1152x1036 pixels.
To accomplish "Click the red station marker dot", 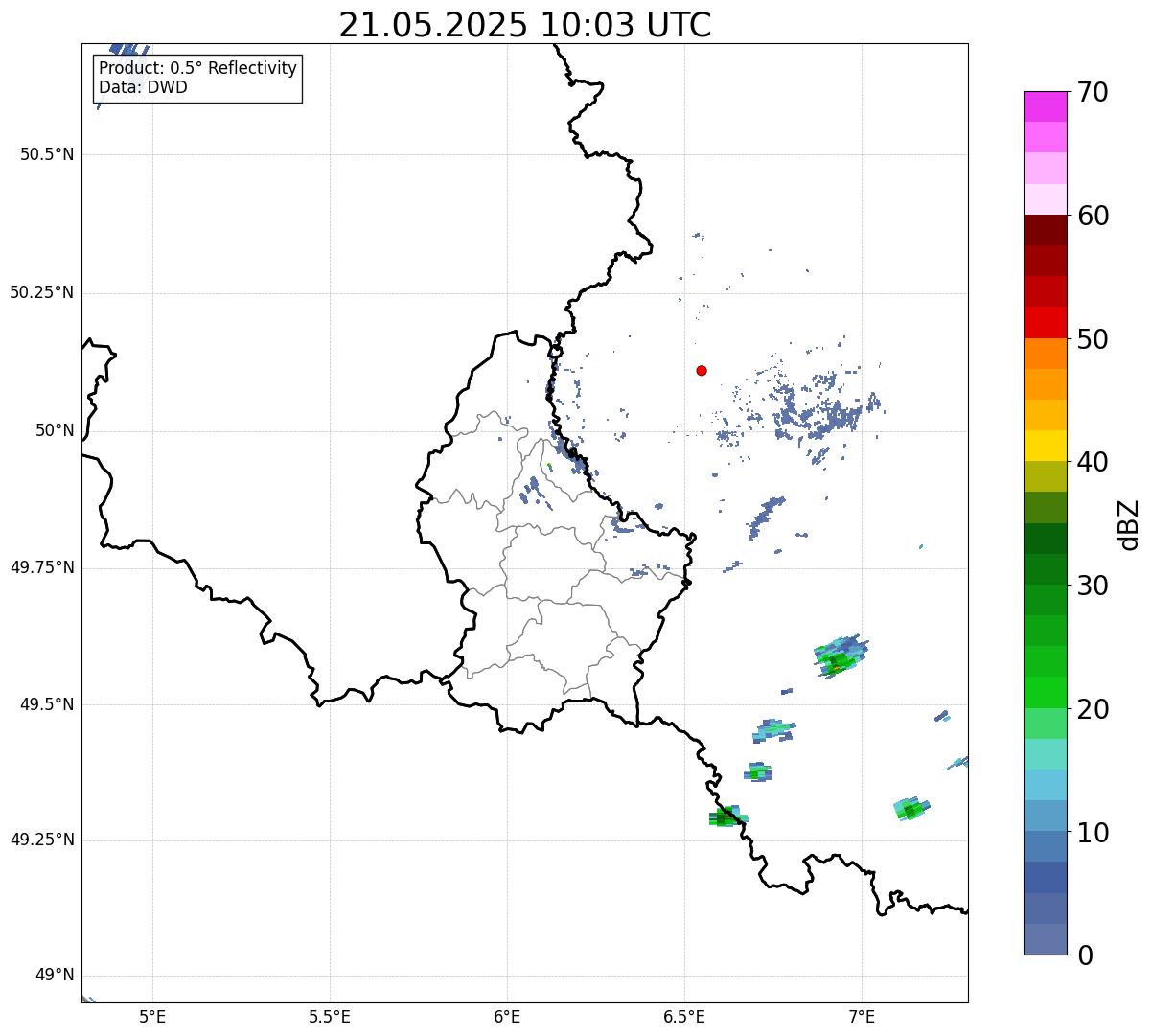I will 702,370.
